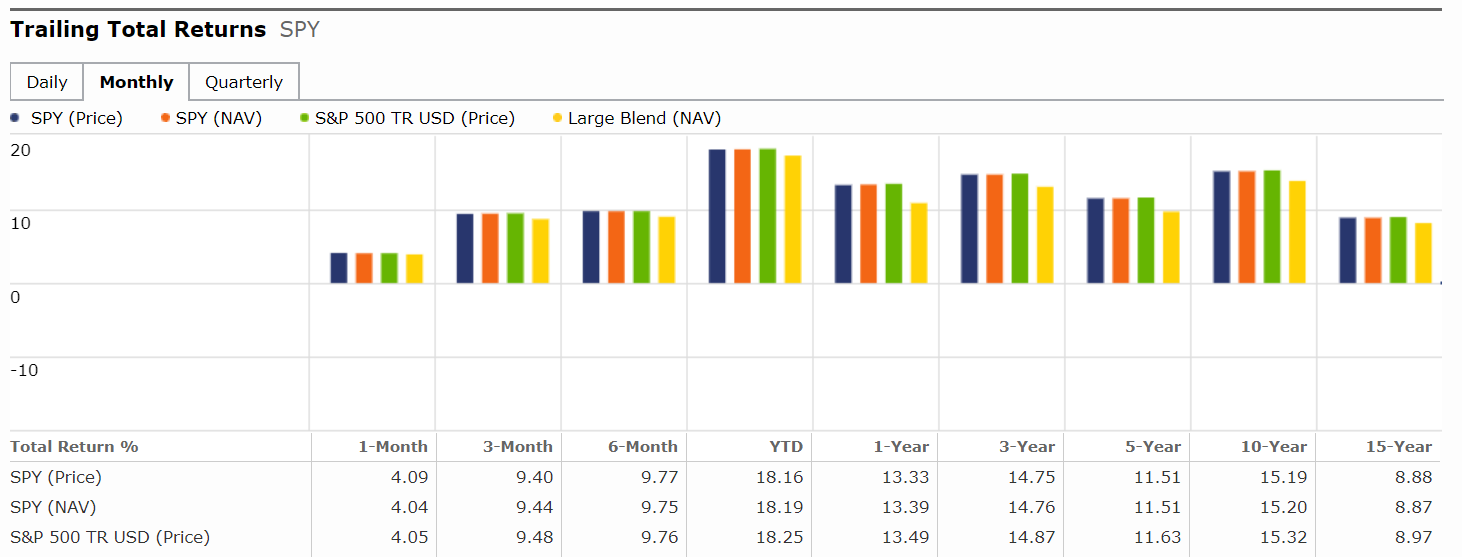Click the green S&P 500 bar for 10-Year
1462x557 pixels.
coord(1272,227)
